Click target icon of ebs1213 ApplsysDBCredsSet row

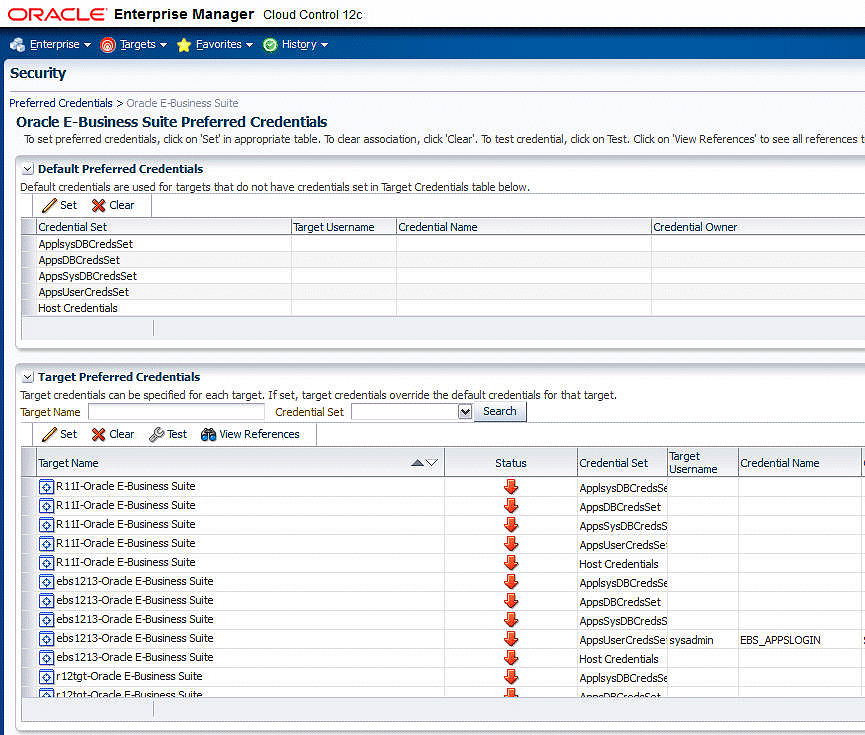pyautogui.click(x=46, y=582)
